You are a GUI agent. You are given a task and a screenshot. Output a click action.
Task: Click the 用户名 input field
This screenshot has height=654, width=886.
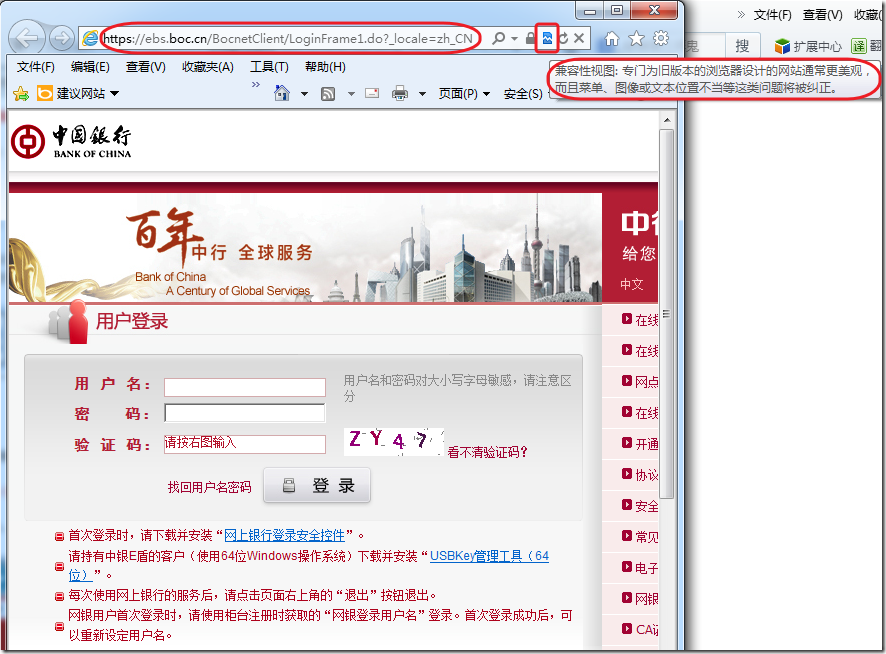tap(245, 387)
